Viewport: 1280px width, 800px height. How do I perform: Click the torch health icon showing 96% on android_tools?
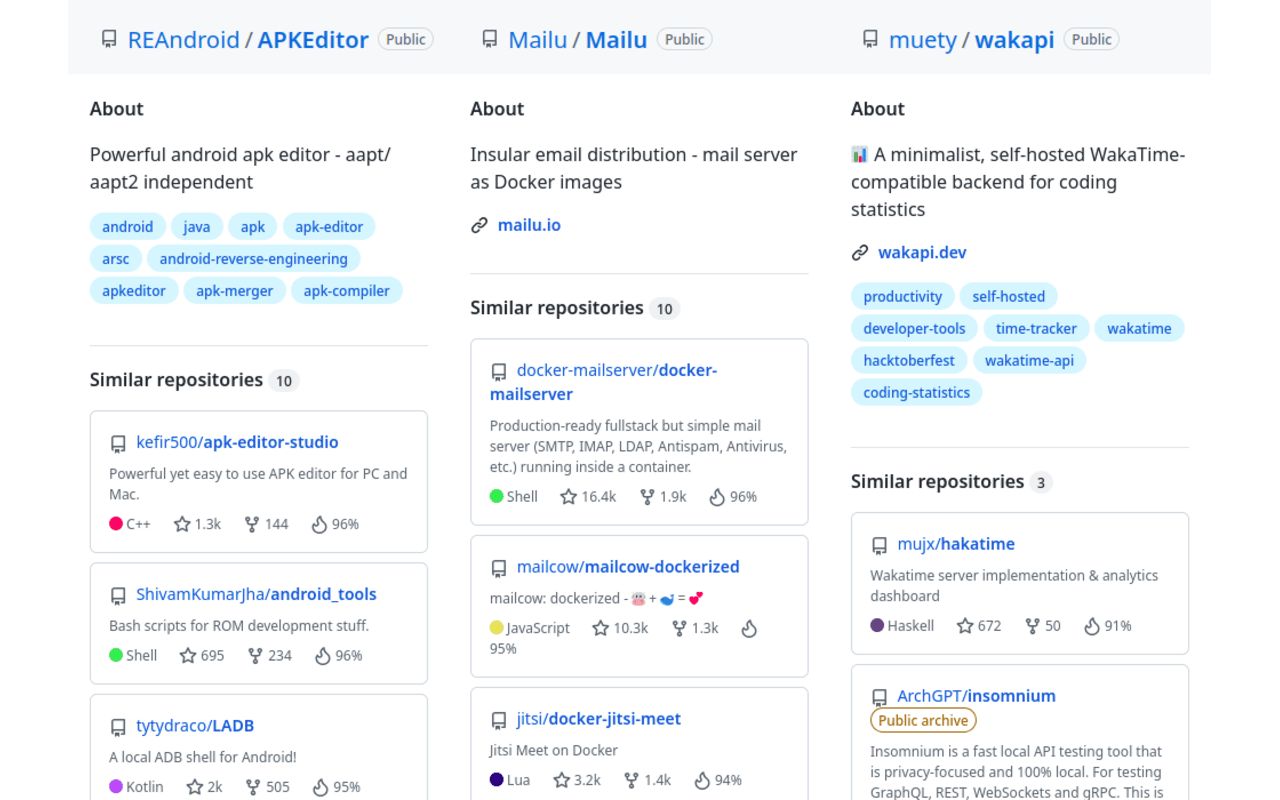[322, 655]
